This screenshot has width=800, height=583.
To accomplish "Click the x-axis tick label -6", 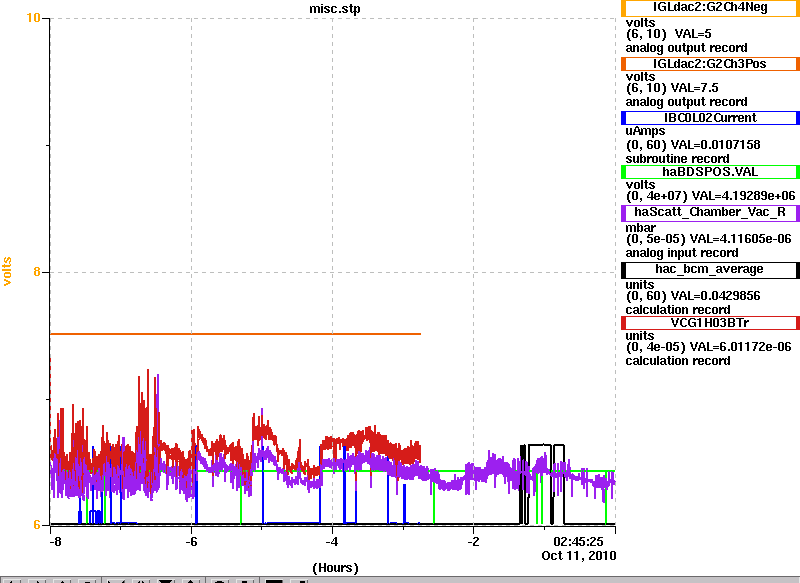I will pos(191,542).
